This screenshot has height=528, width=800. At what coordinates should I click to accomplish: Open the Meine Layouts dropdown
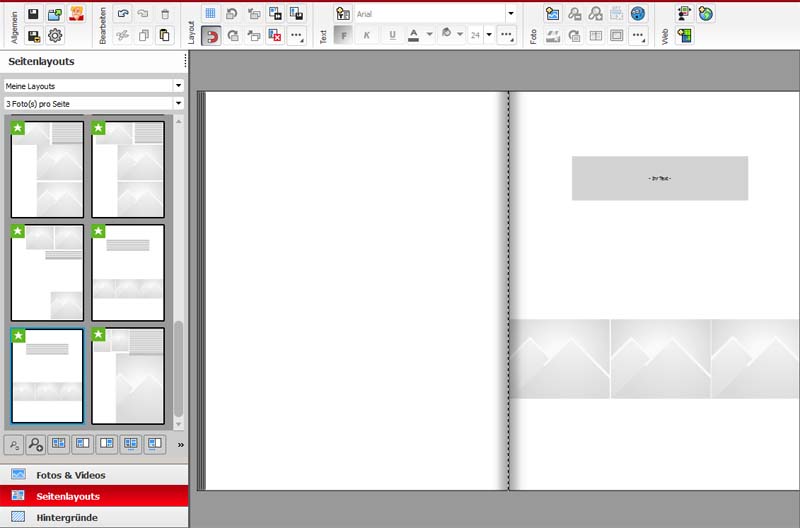coord(94,86)
